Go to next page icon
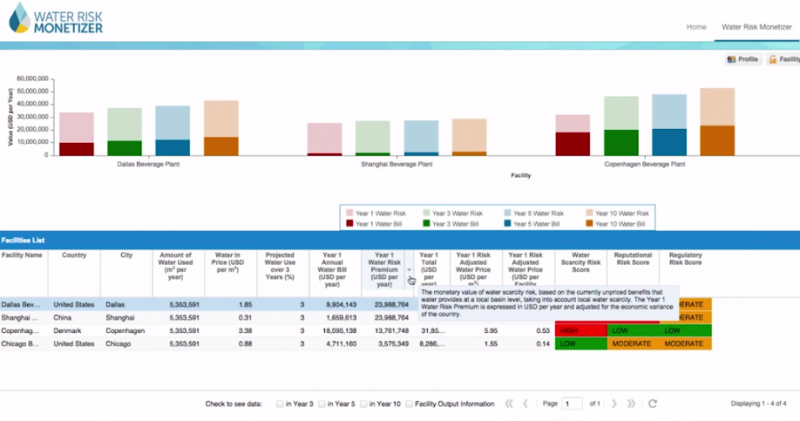This screenshot has width=800, height=421. coord(614,404)
